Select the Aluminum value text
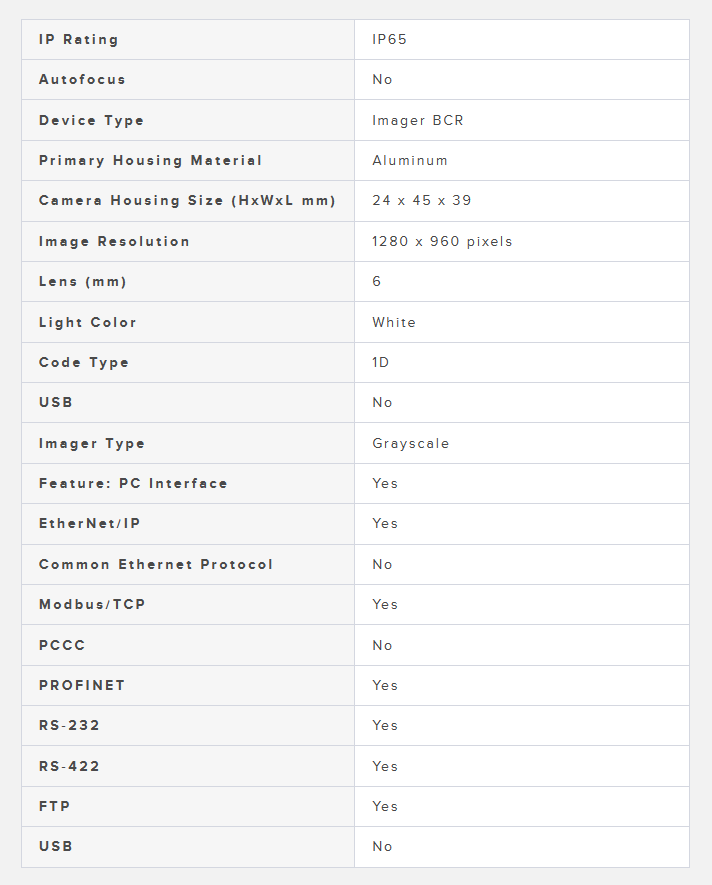 (410, 161)
